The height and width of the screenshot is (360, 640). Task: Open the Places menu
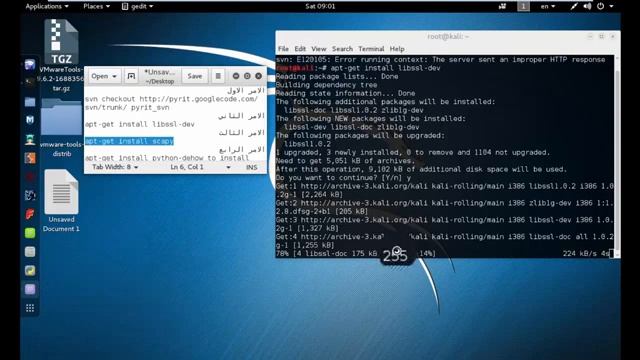pos(96,6)
